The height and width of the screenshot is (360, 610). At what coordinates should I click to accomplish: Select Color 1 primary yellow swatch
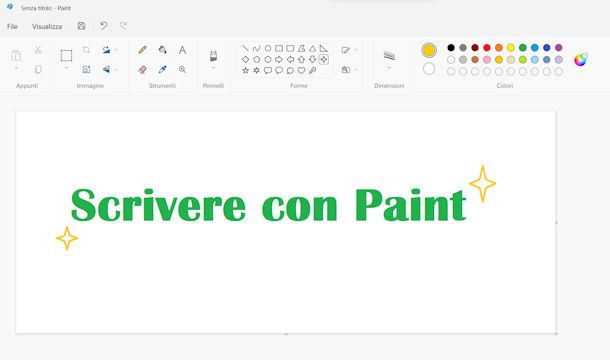pyautogui.click(x=429, y=50)
